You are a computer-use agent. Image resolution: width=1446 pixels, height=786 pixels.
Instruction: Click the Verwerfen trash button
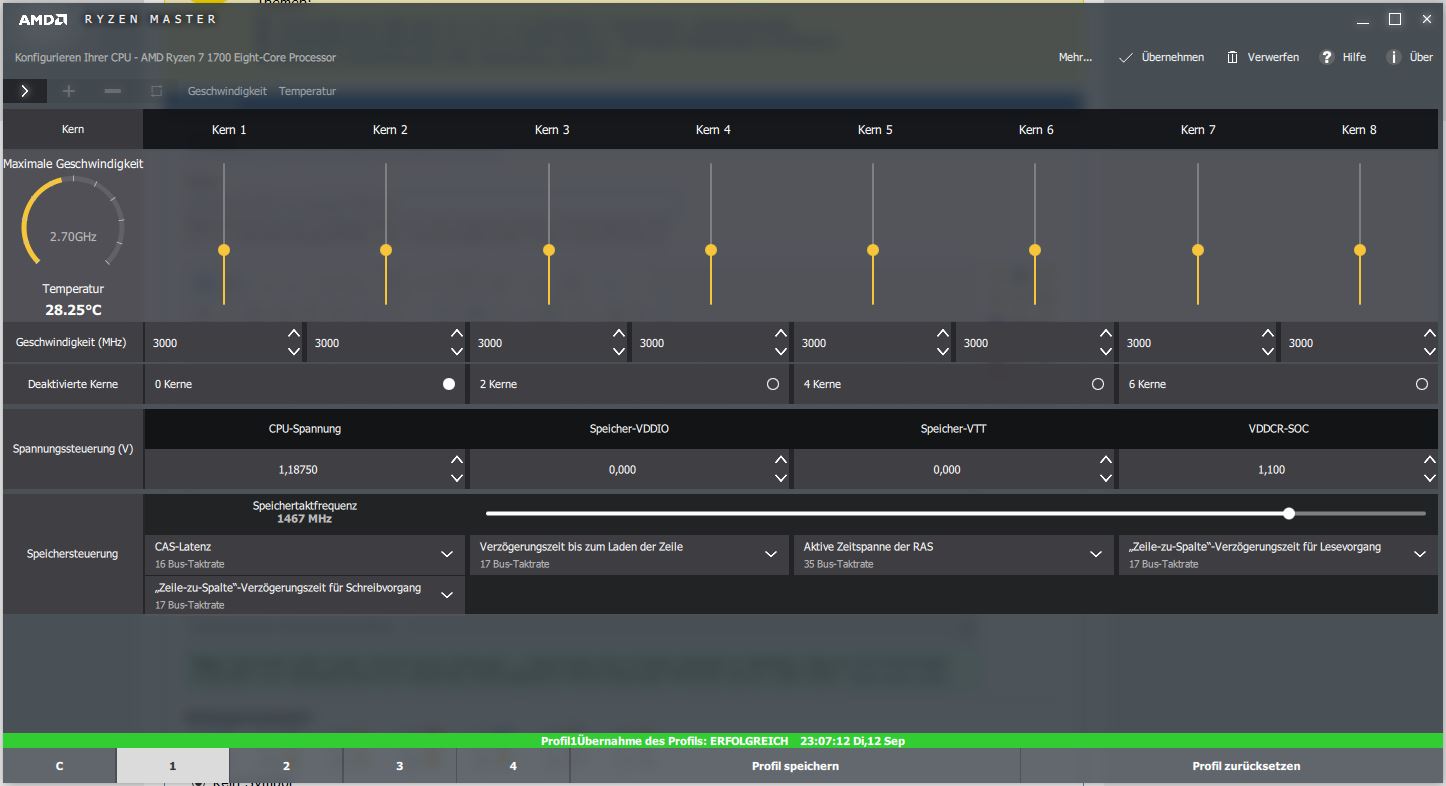1263,57
